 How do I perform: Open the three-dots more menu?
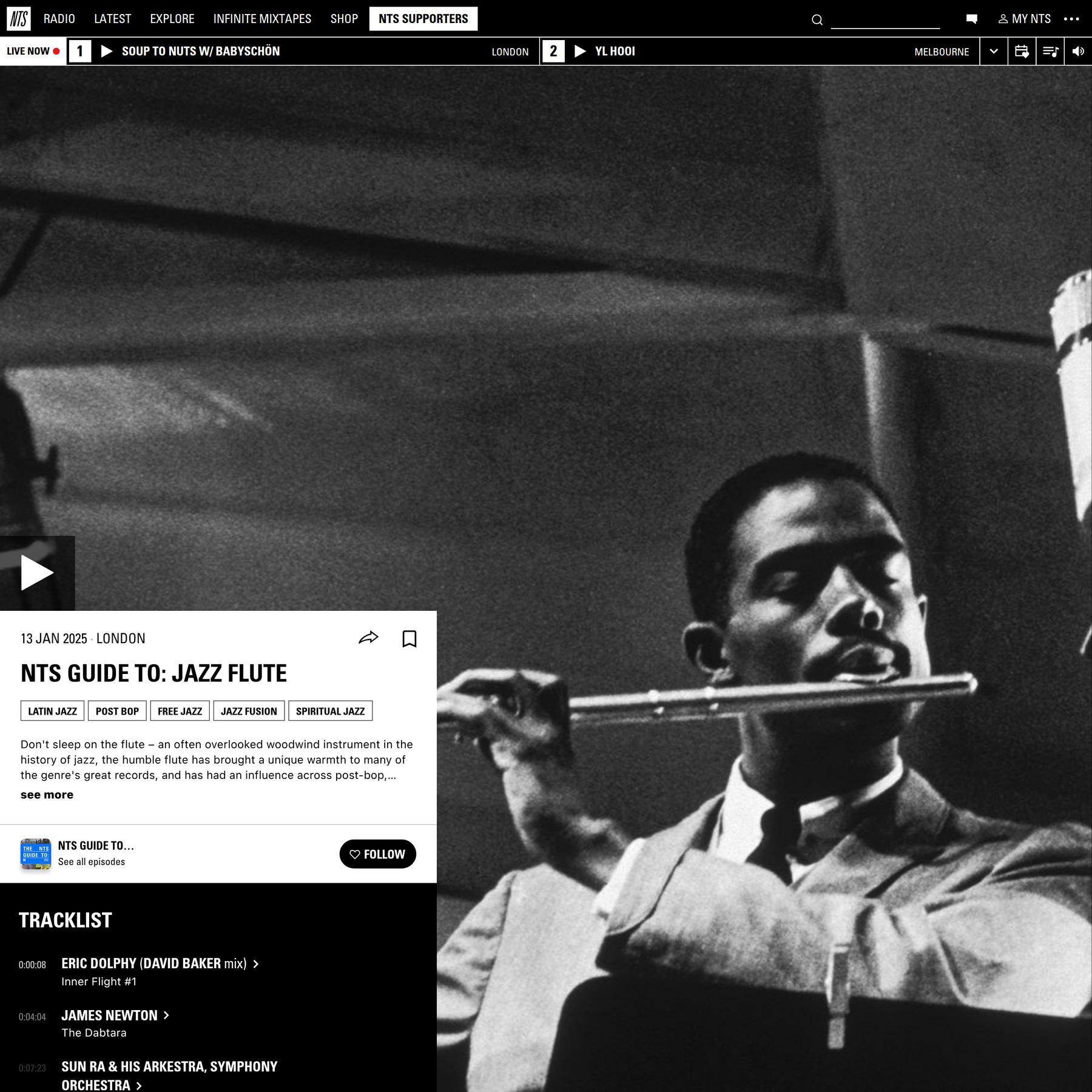[x=1071, y=19]
